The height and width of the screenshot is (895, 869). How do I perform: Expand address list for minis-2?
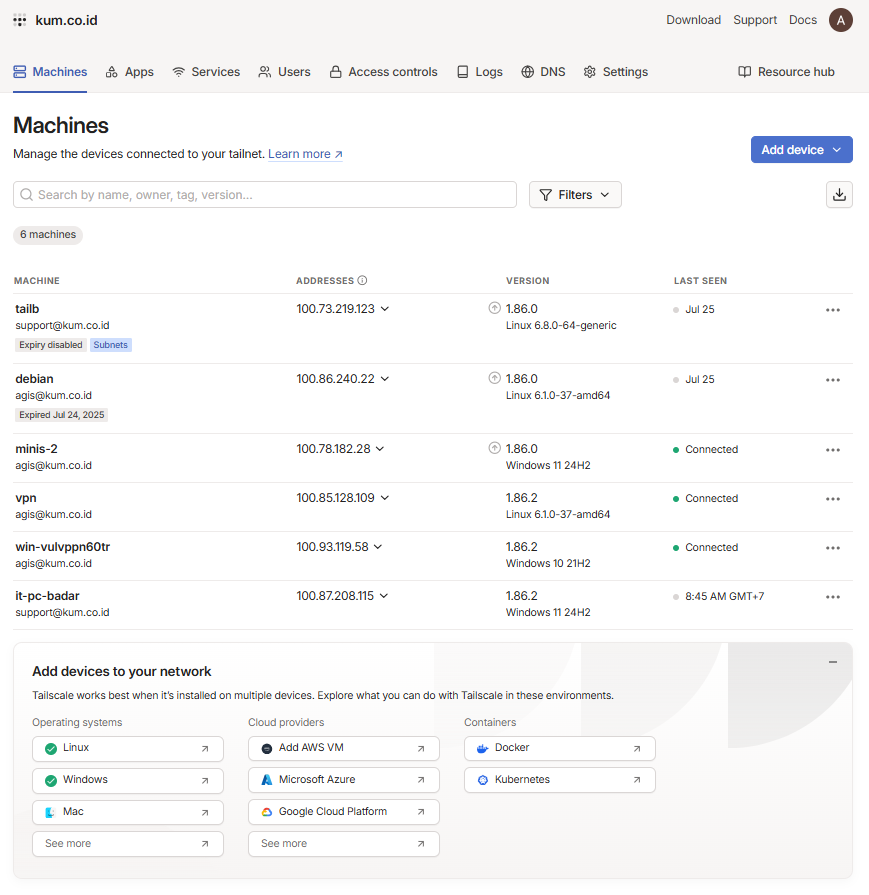click(x=381, y=449)
